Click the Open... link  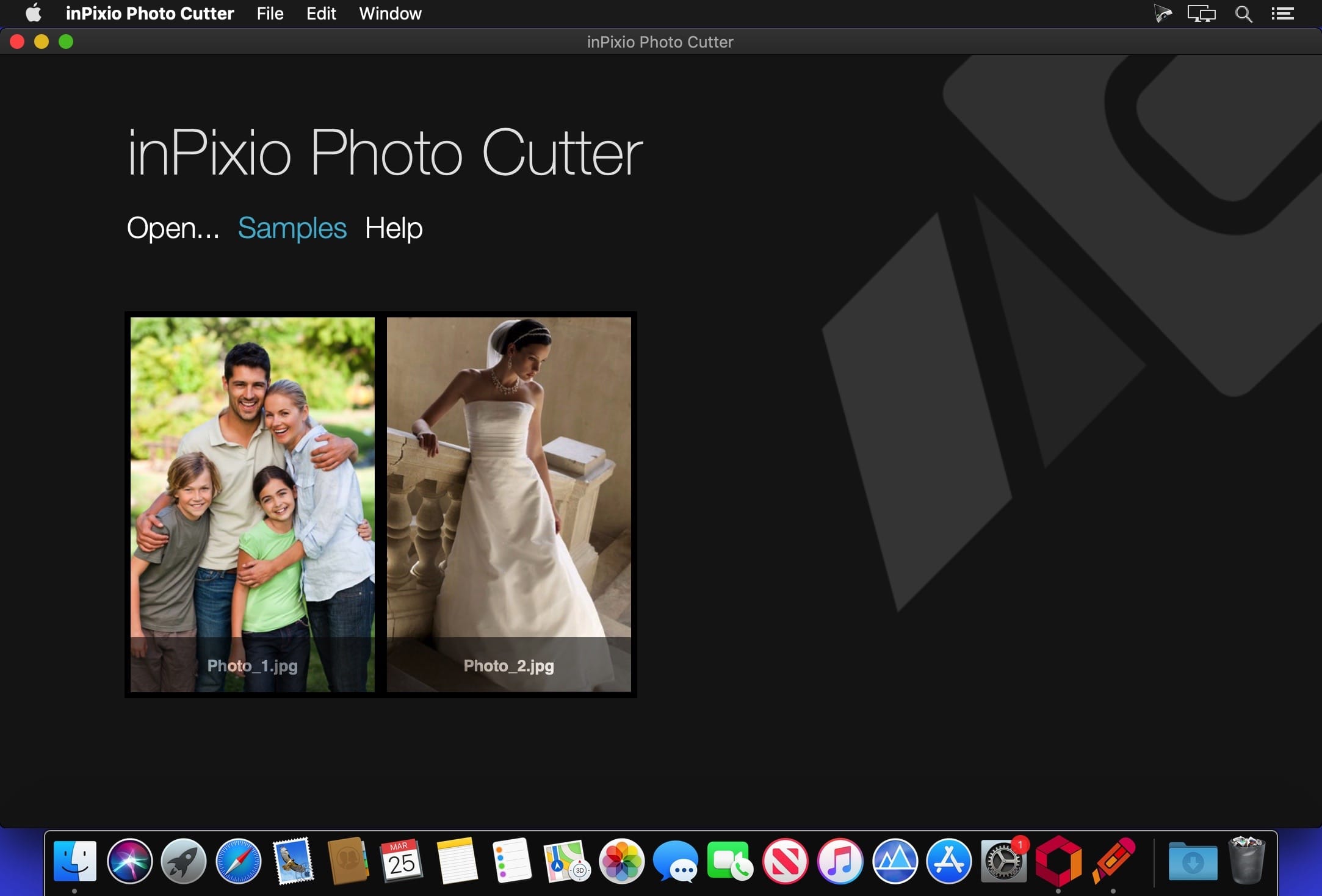coord(173,228)
